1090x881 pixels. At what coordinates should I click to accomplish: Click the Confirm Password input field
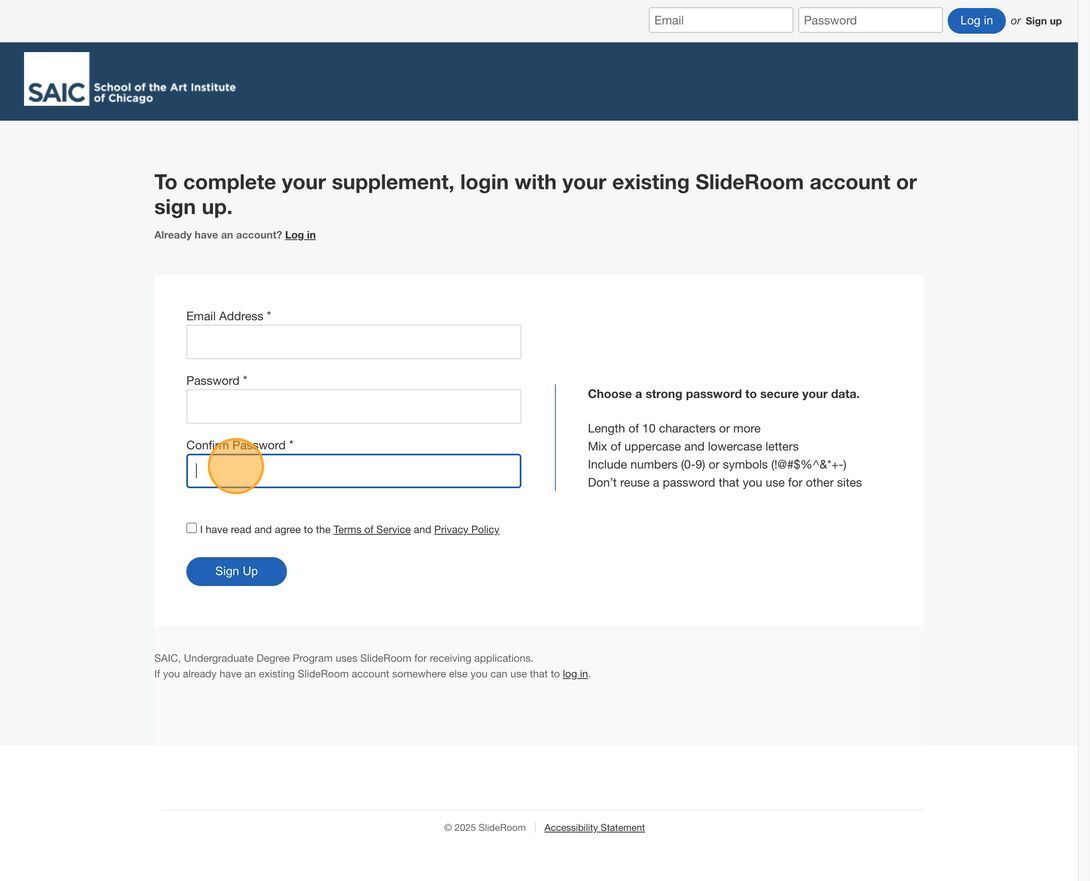click(x=354, y=471)
